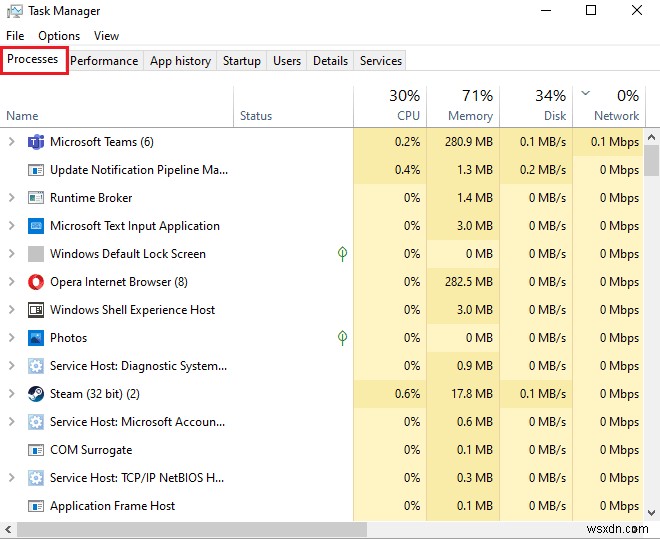
Task: Click the COM Surrogate process icon
Action: pos(36,450)
